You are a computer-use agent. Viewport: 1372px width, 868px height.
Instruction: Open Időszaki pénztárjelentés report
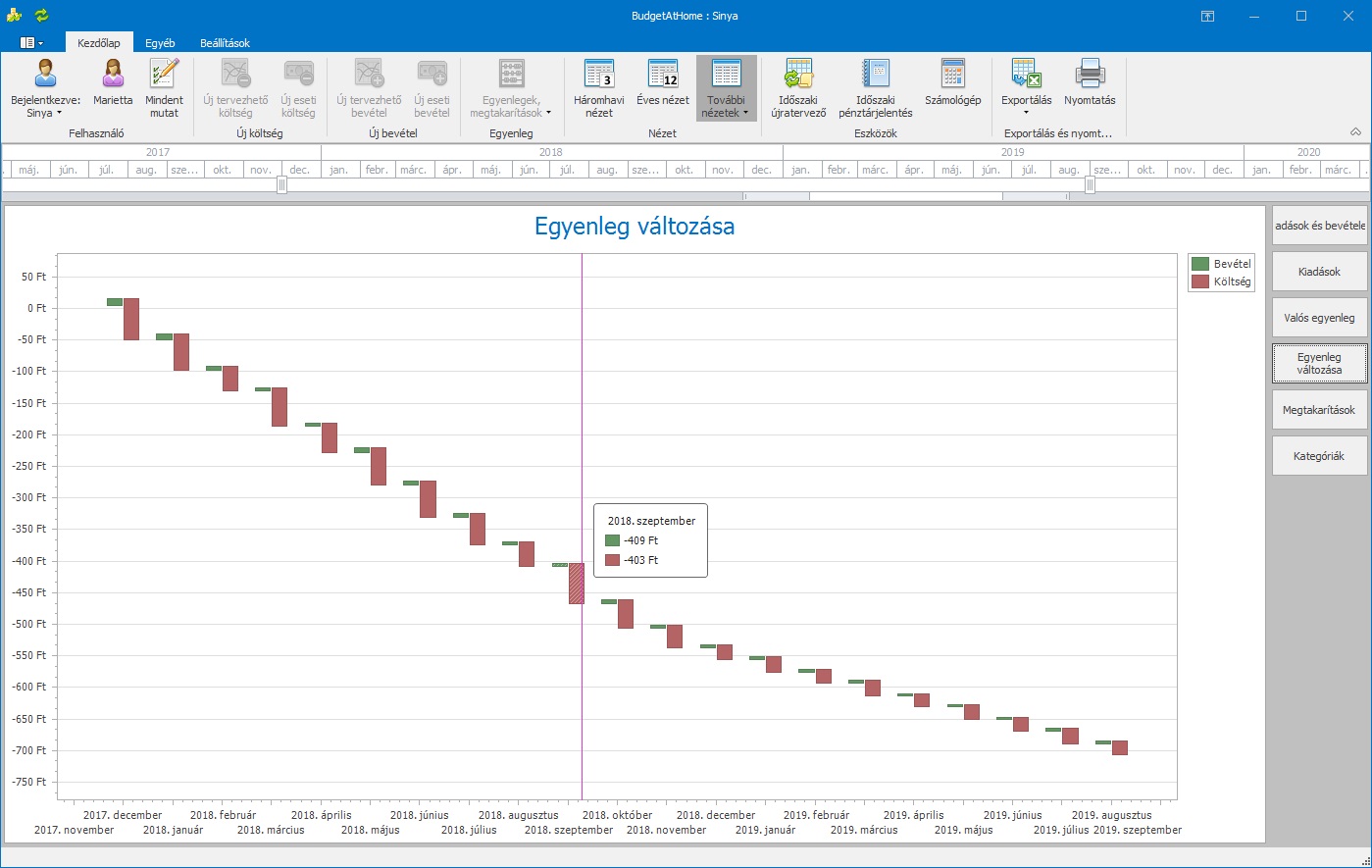[x=875, y=88]
